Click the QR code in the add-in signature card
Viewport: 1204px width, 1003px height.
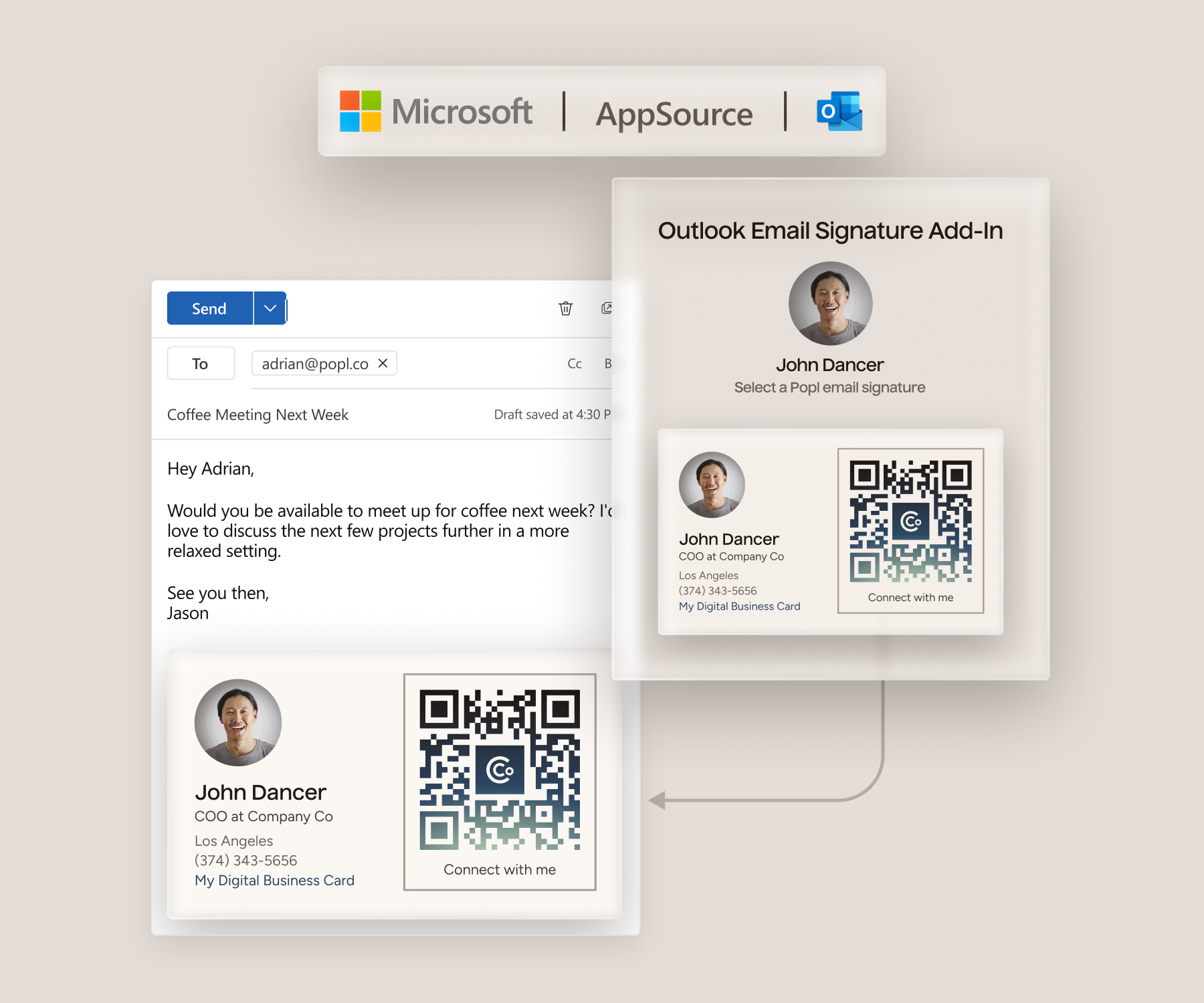coord(910,520)
